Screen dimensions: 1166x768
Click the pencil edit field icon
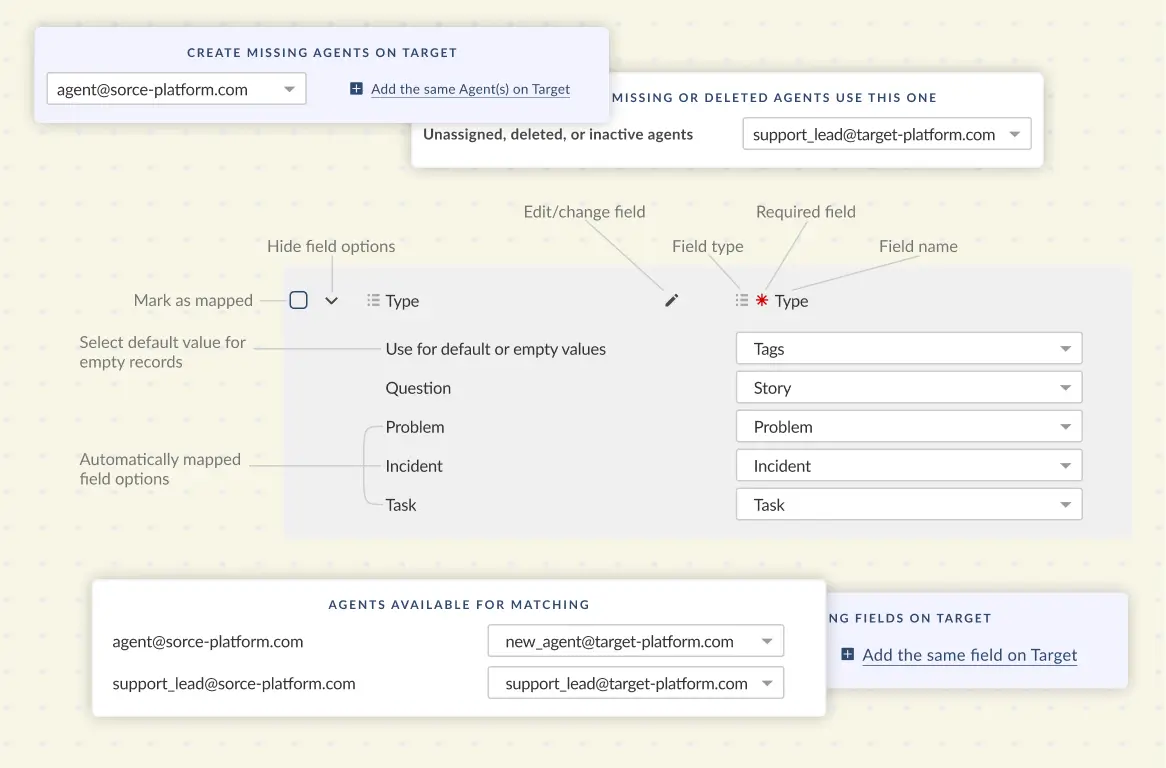coord(672,300)
